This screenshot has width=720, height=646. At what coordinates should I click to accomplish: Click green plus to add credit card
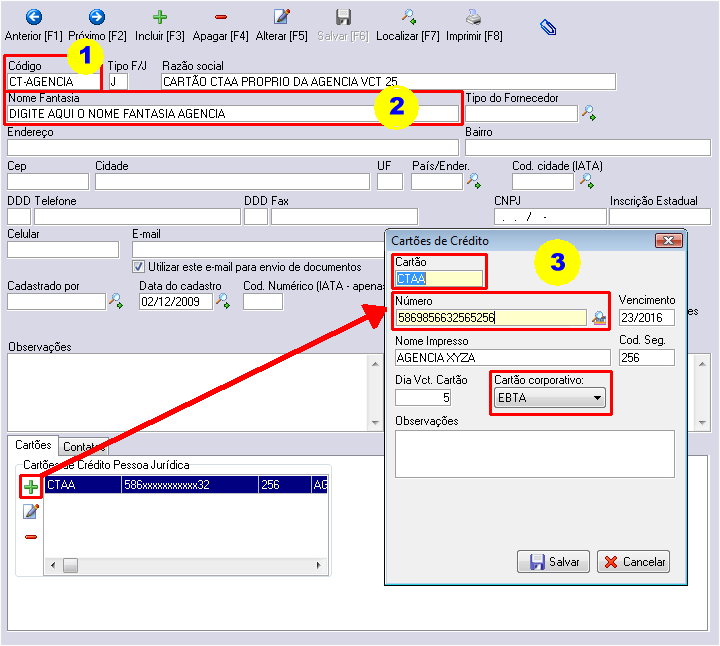(31, 487)
